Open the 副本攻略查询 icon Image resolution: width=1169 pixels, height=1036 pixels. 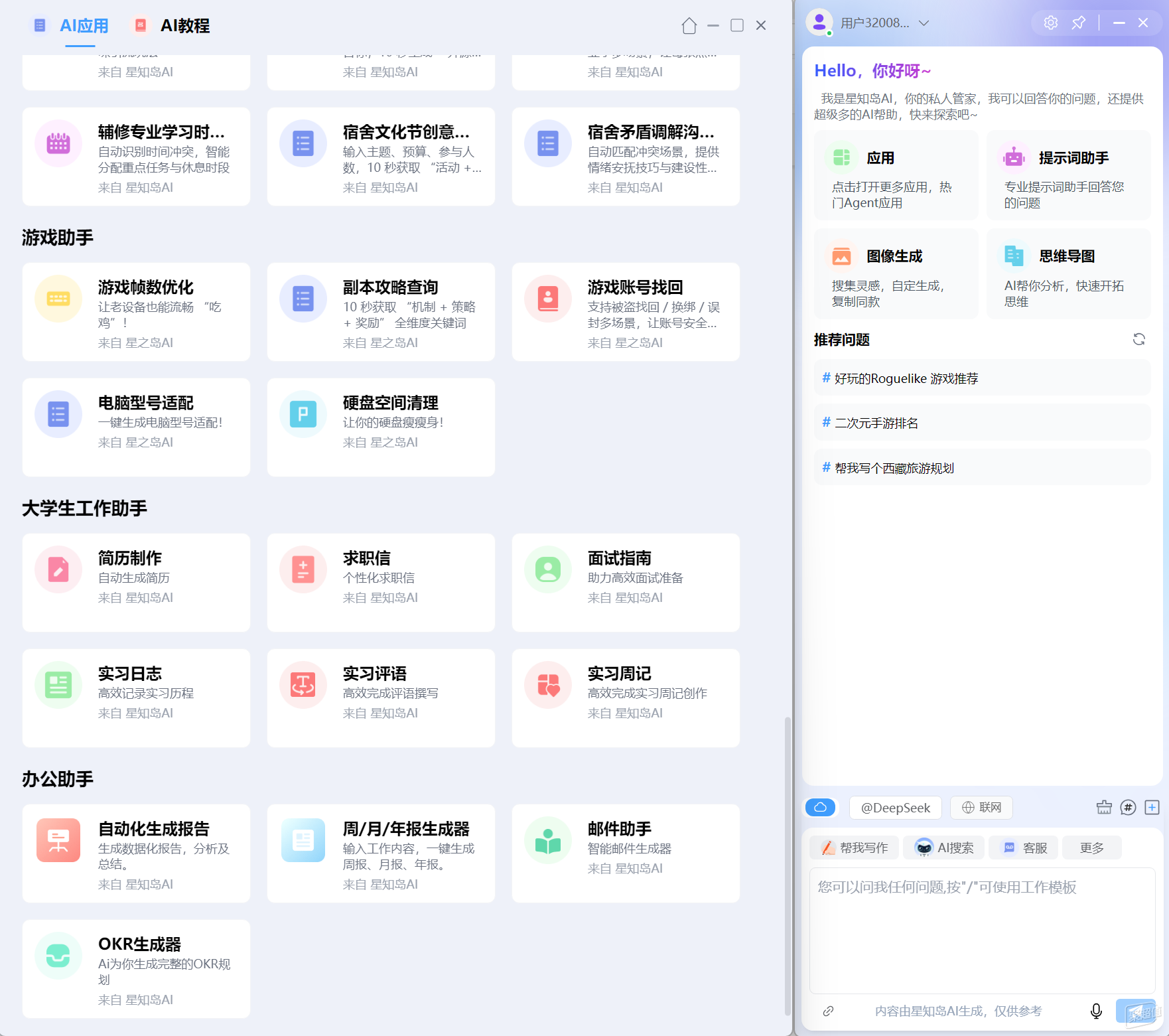pos(303,299)
